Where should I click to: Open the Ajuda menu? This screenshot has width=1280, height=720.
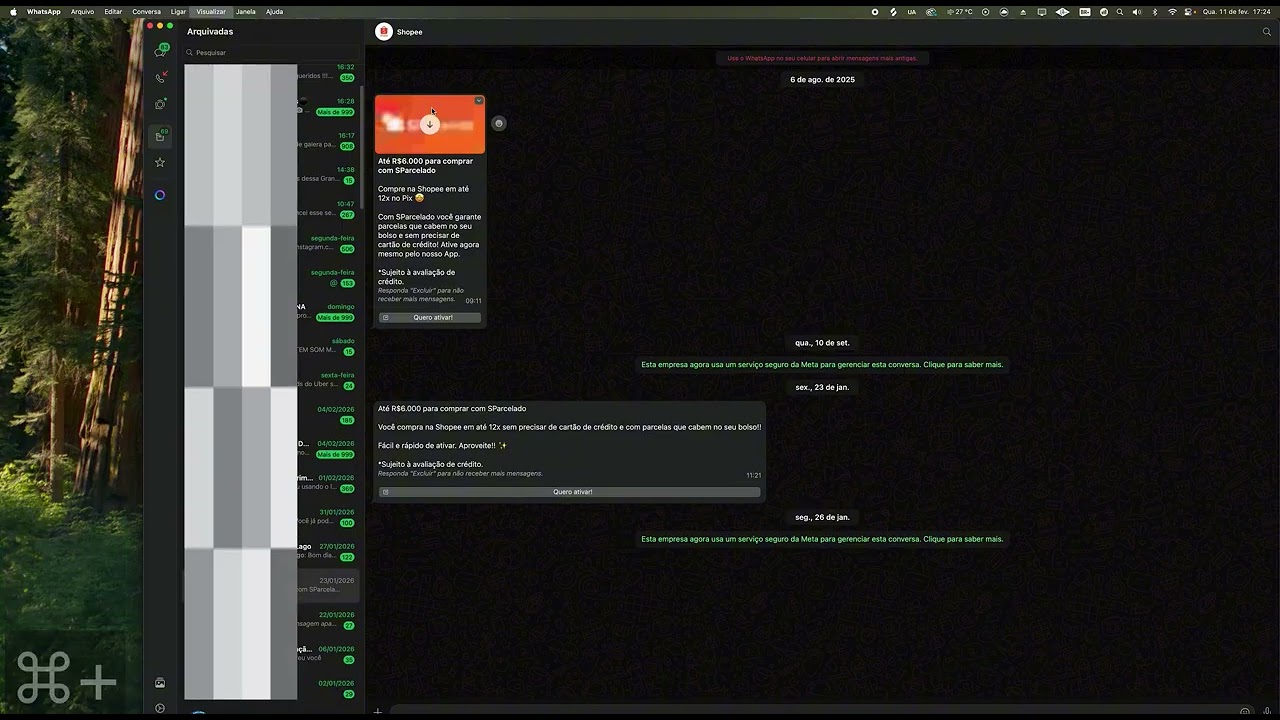pyautogui.click(x=274, y=12)
